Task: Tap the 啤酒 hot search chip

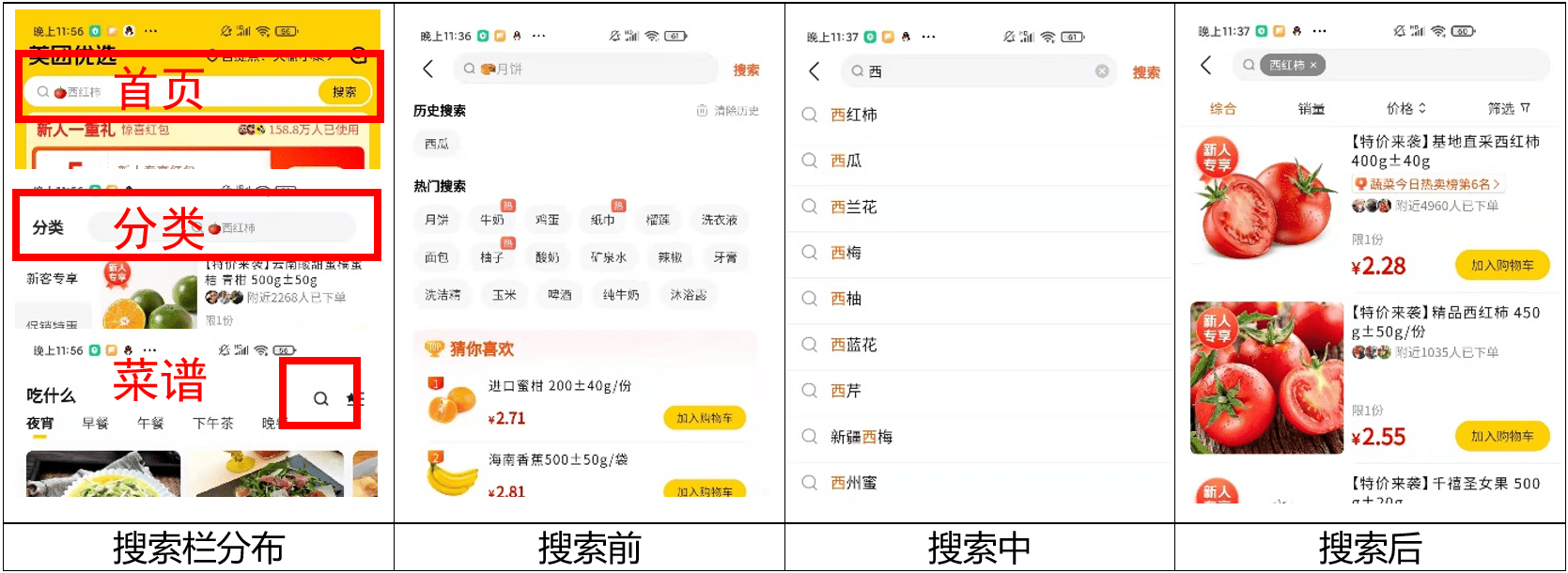Action: pos(560,295)
